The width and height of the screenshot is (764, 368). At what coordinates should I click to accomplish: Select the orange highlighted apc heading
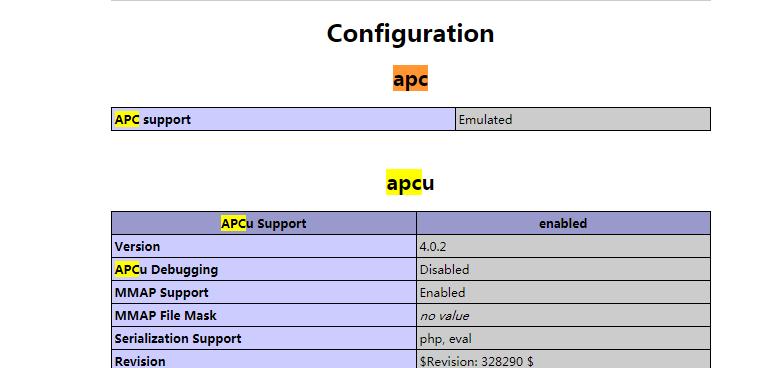tap(410, 78)
